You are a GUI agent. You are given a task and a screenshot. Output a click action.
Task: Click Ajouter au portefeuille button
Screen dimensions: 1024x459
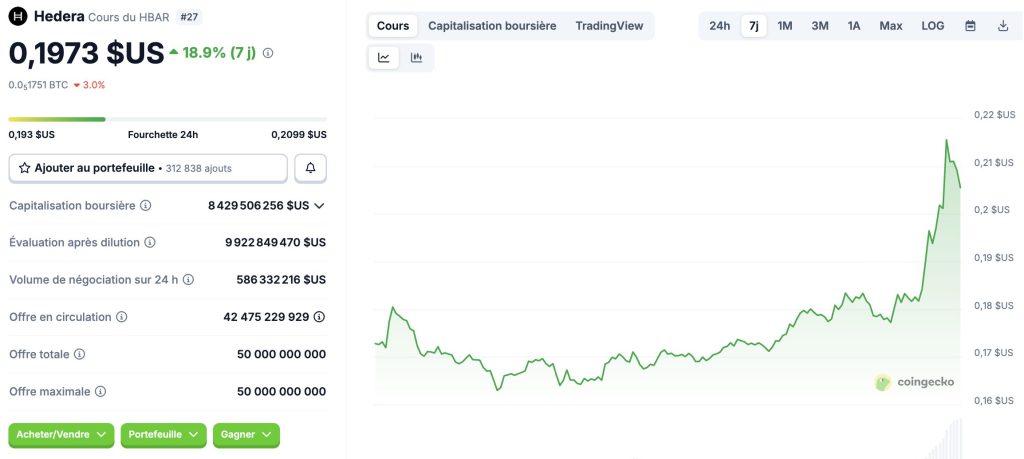[148, 168]
